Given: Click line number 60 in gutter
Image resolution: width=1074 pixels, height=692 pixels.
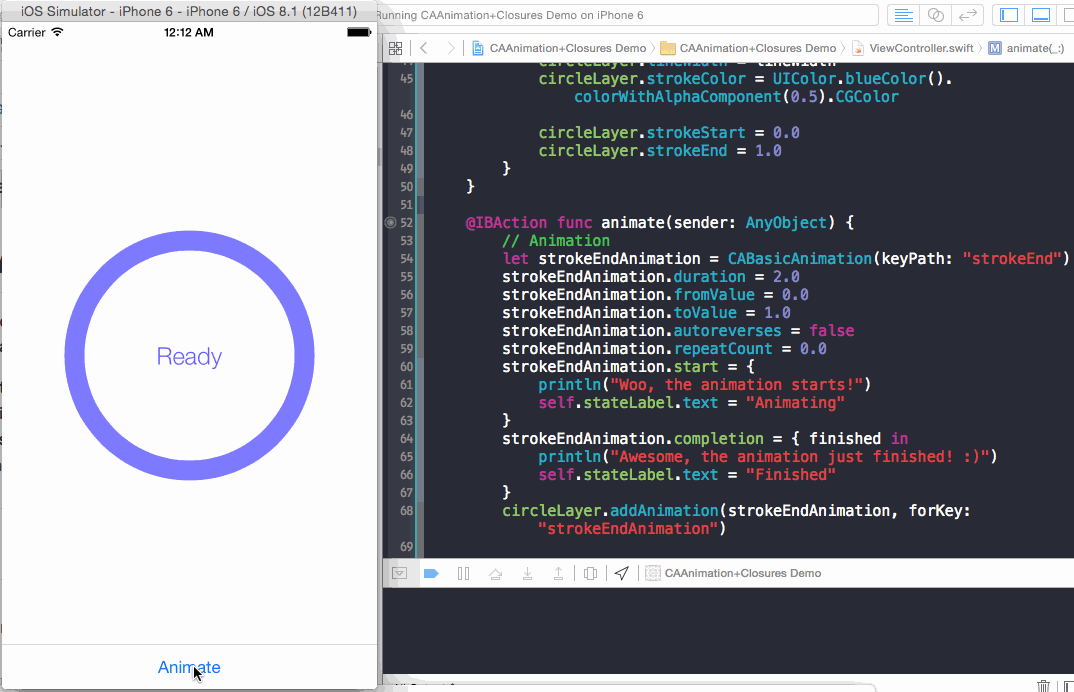Looking at the screenshot, I should click(x=407, y=367).
